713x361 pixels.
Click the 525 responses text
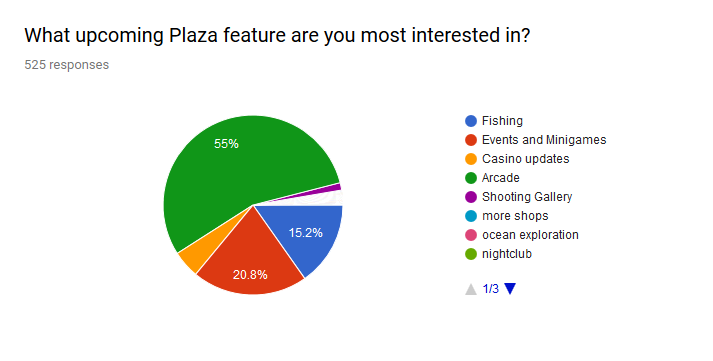coord(66,65)
